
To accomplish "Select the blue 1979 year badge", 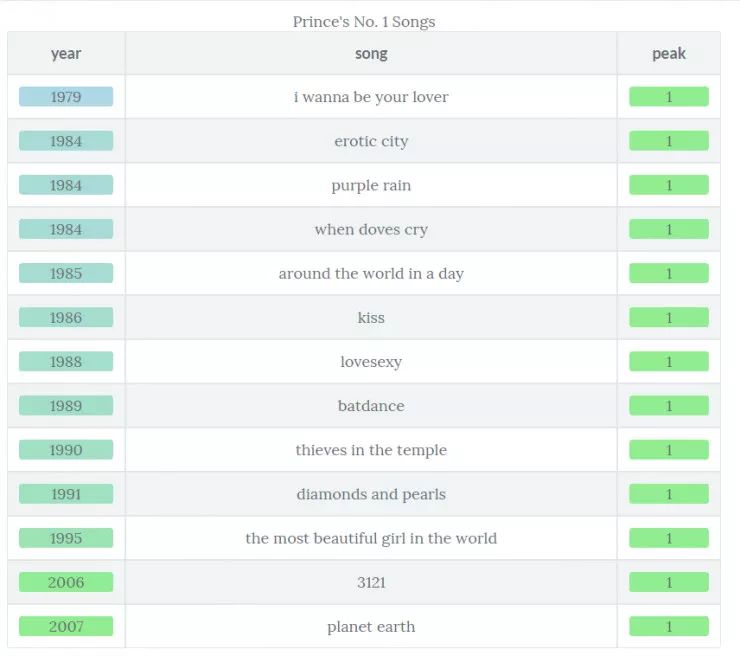I will point(66,97).
